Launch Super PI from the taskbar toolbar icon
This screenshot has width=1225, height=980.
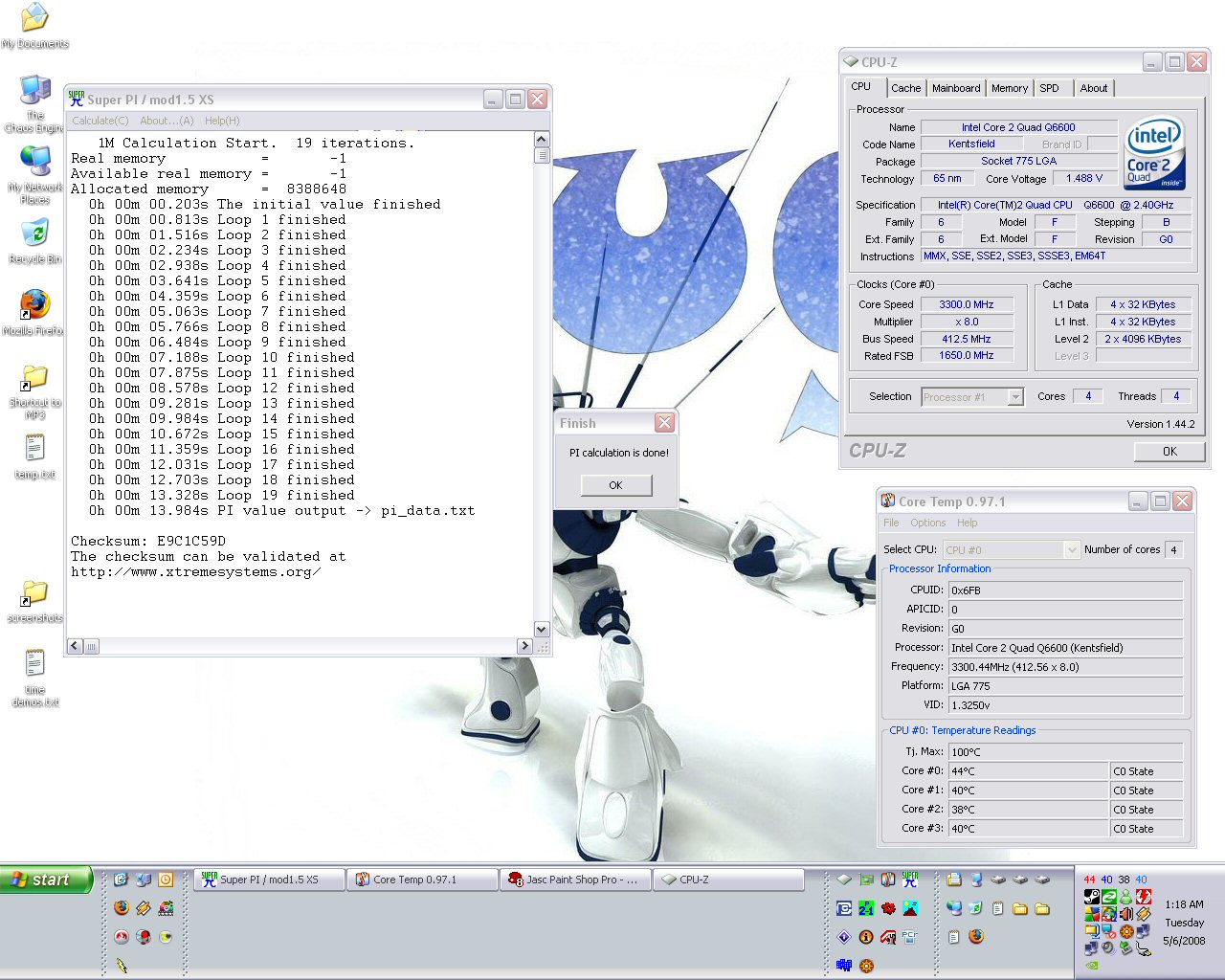tap(910, 879)
